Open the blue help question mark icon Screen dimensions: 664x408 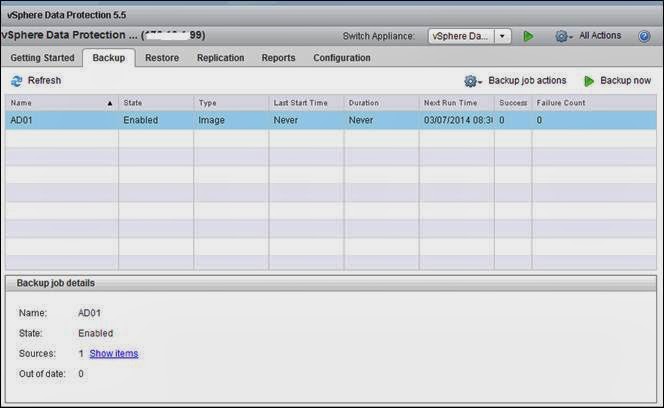click(644, 36)
